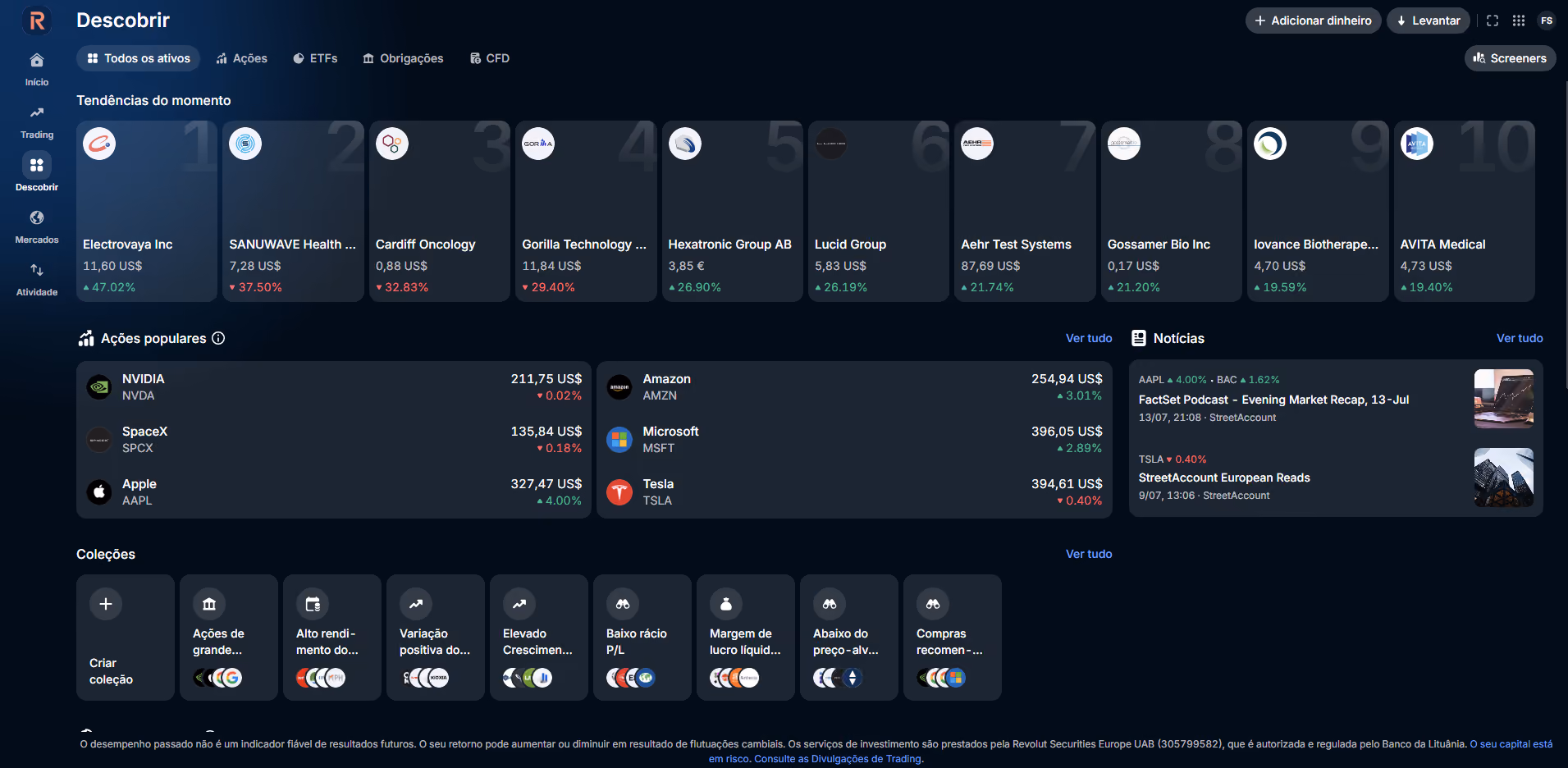Click the Electrovaya Inc logo
Viewport: 1568px width, 768px height.
[99, 144]
